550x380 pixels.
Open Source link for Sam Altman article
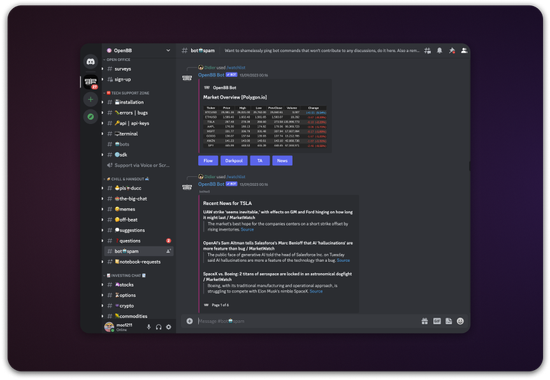click(343, 260)
